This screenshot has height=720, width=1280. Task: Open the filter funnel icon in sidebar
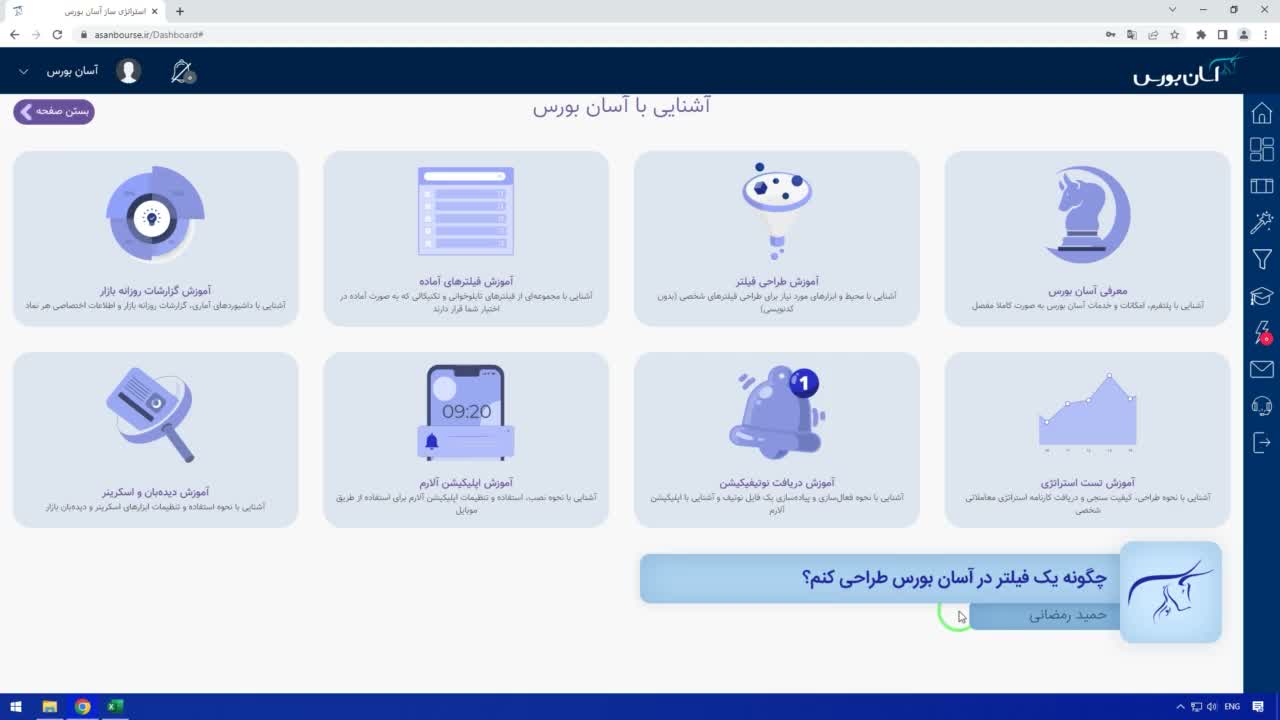click(x=1261, y=260)
